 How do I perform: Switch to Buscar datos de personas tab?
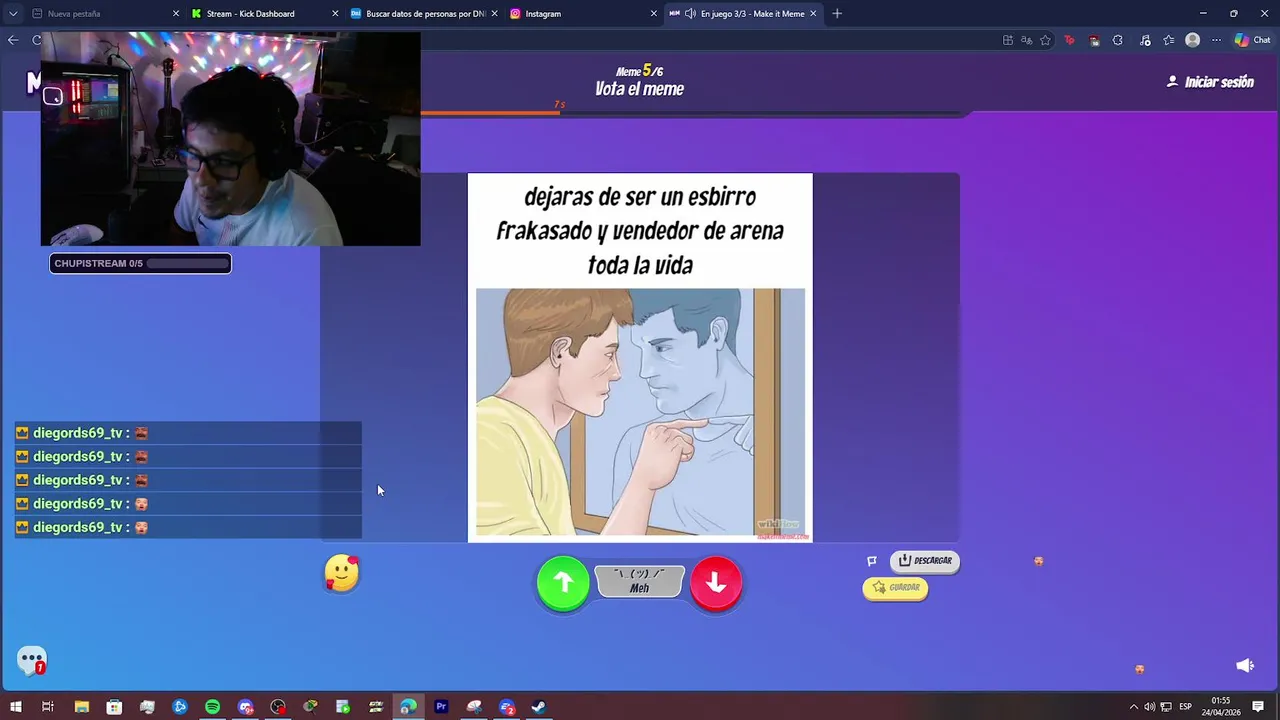(x=425, y=14)
